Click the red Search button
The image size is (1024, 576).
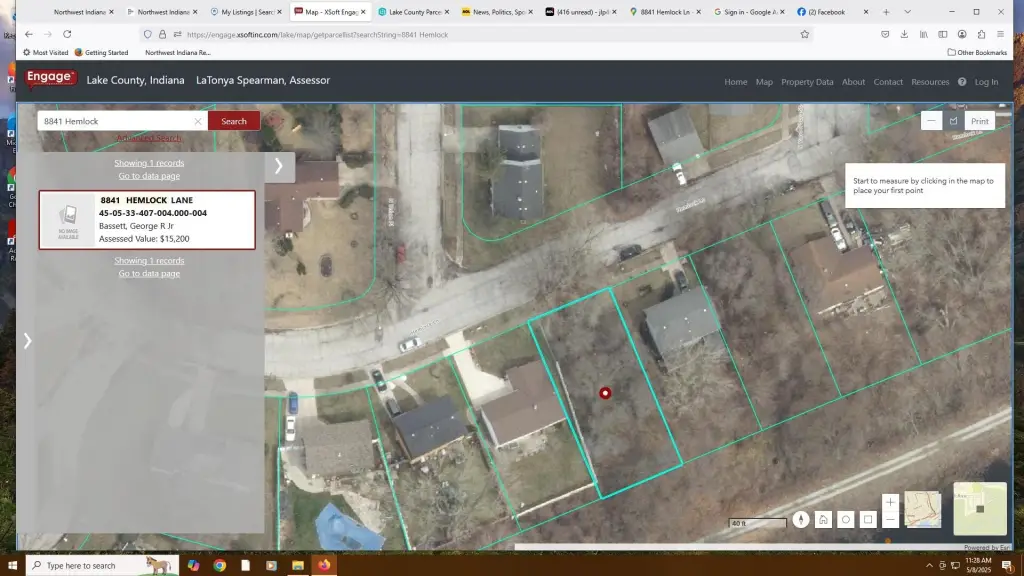[x=234, y=121]
